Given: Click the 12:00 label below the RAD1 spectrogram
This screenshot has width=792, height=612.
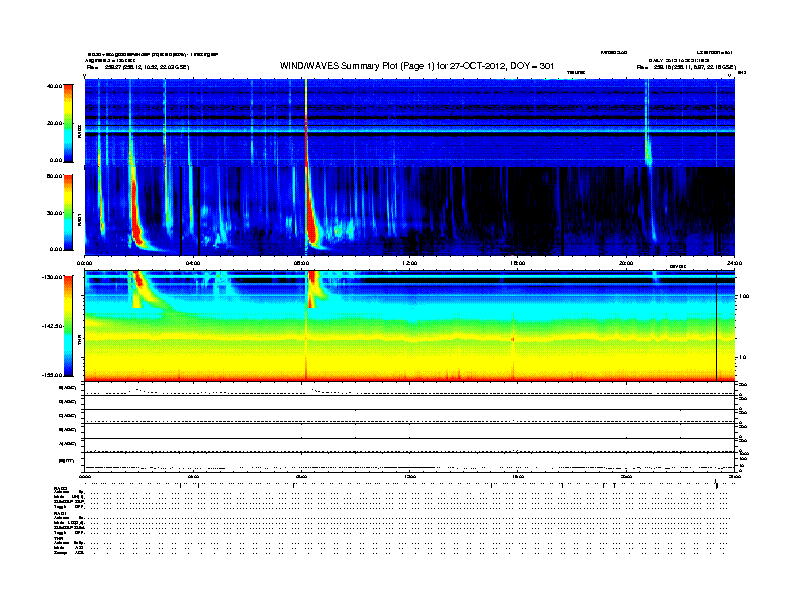Looking at the screenshot, I should (x=409, y=263).
